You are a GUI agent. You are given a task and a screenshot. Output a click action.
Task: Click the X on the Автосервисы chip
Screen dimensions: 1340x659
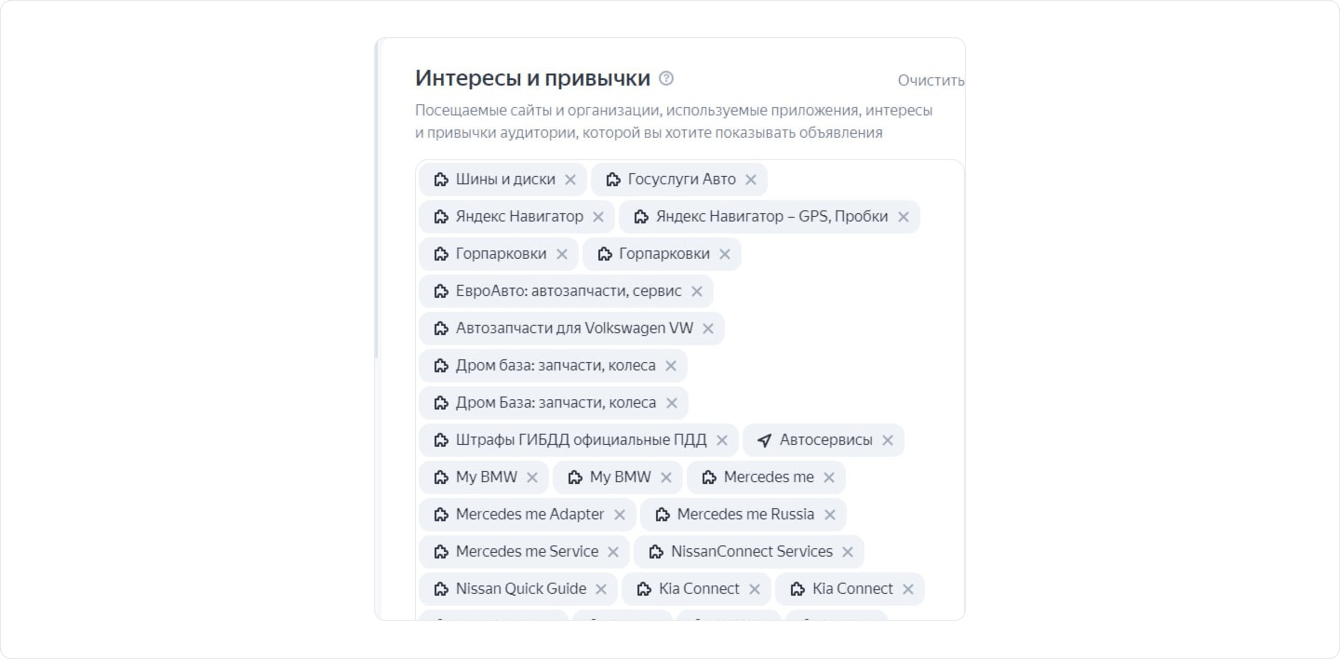pyautogui.click(x=887, y=440)
